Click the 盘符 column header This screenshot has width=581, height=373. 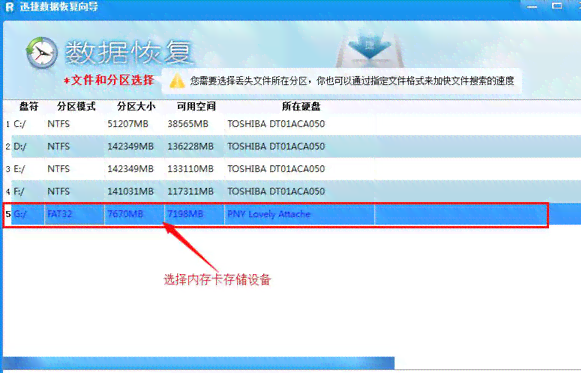pyautogui.click(x=29, y=107)
